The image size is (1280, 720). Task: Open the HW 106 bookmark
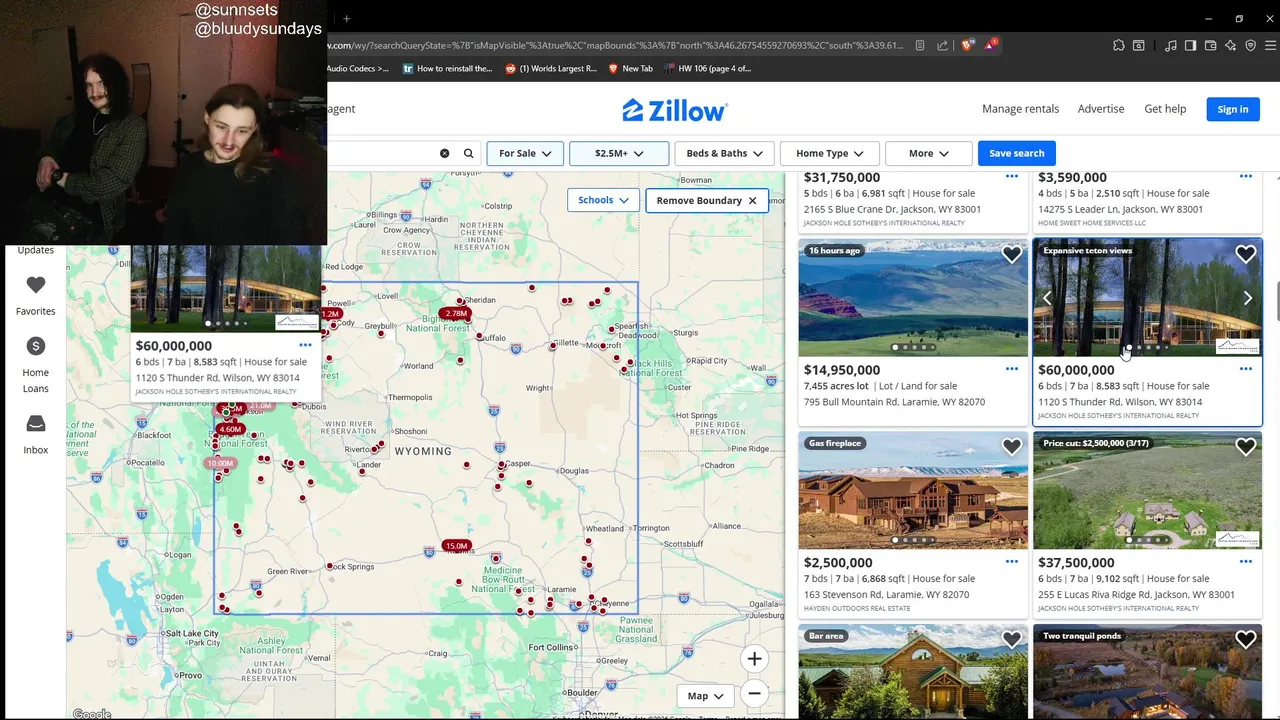point(706,69)
